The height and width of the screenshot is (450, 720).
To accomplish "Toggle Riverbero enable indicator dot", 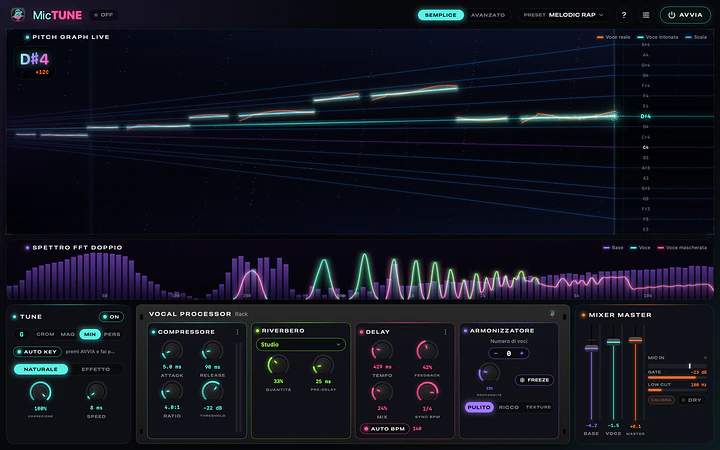I will coord(258,331).
